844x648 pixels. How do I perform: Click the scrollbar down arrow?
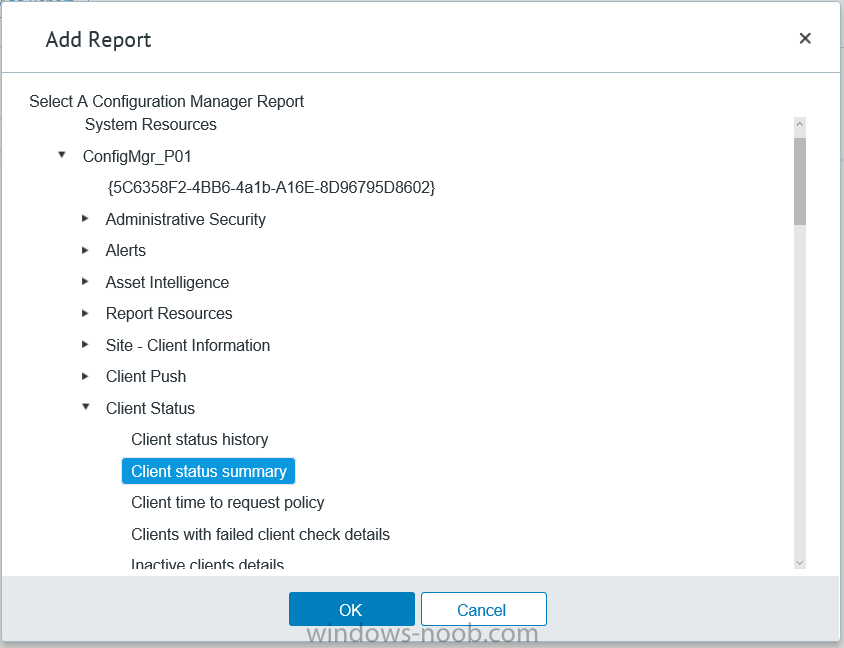[x=799, y=562]
